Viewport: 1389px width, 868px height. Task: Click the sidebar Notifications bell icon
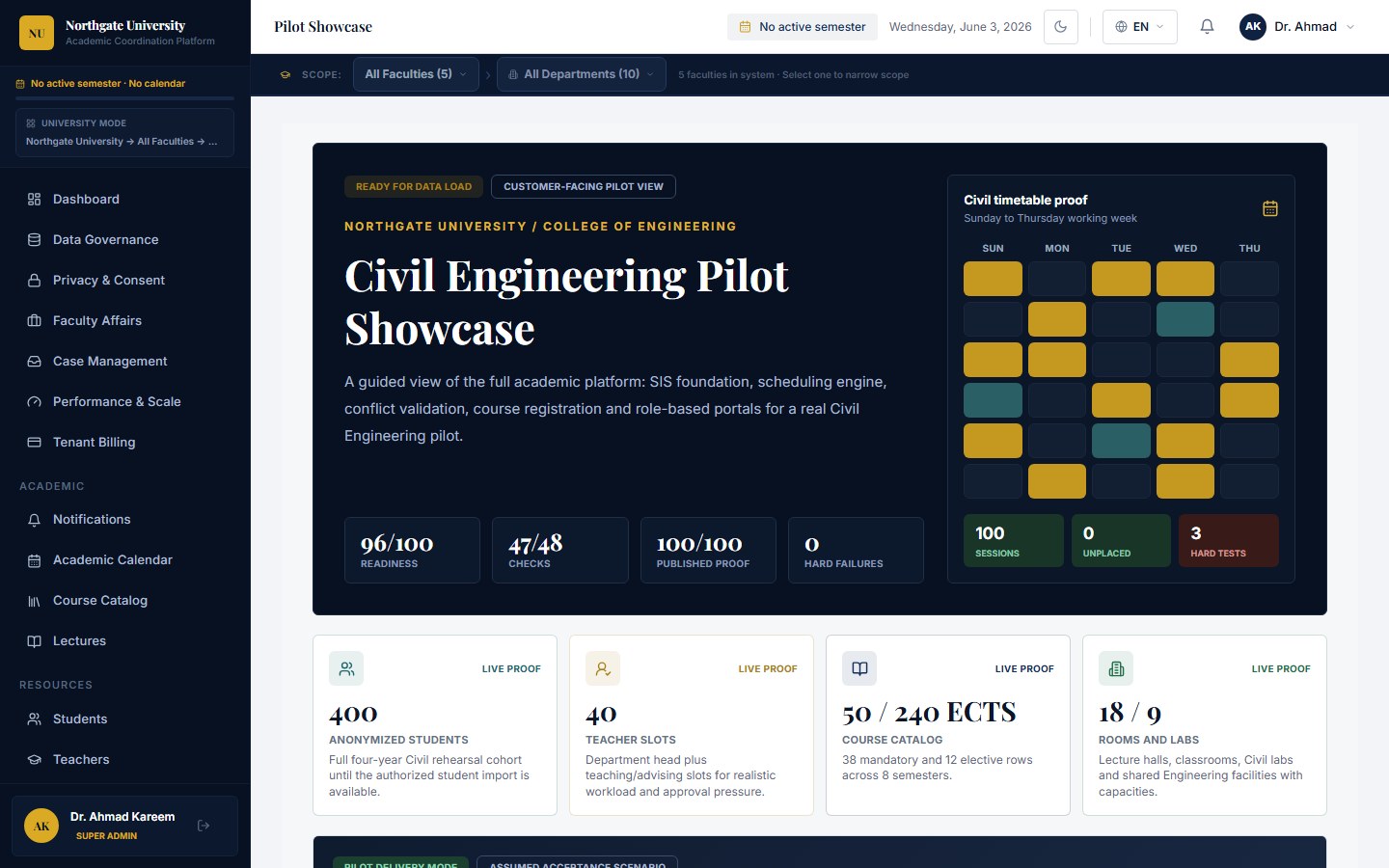click(x=35, y=520)
